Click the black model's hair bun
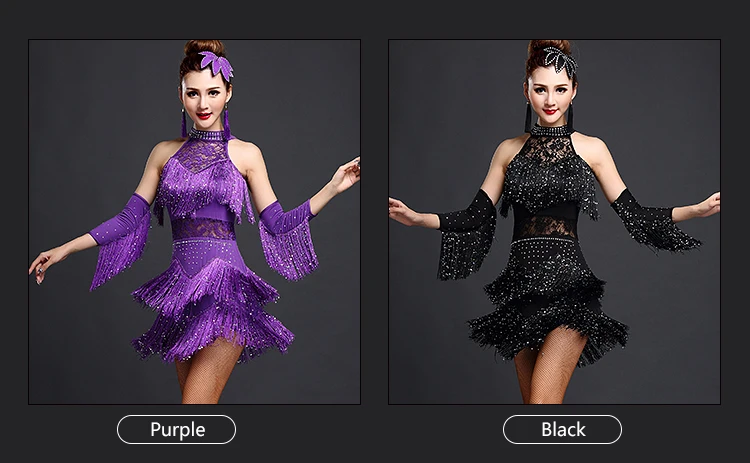The image size is (750, 463). 549,47
